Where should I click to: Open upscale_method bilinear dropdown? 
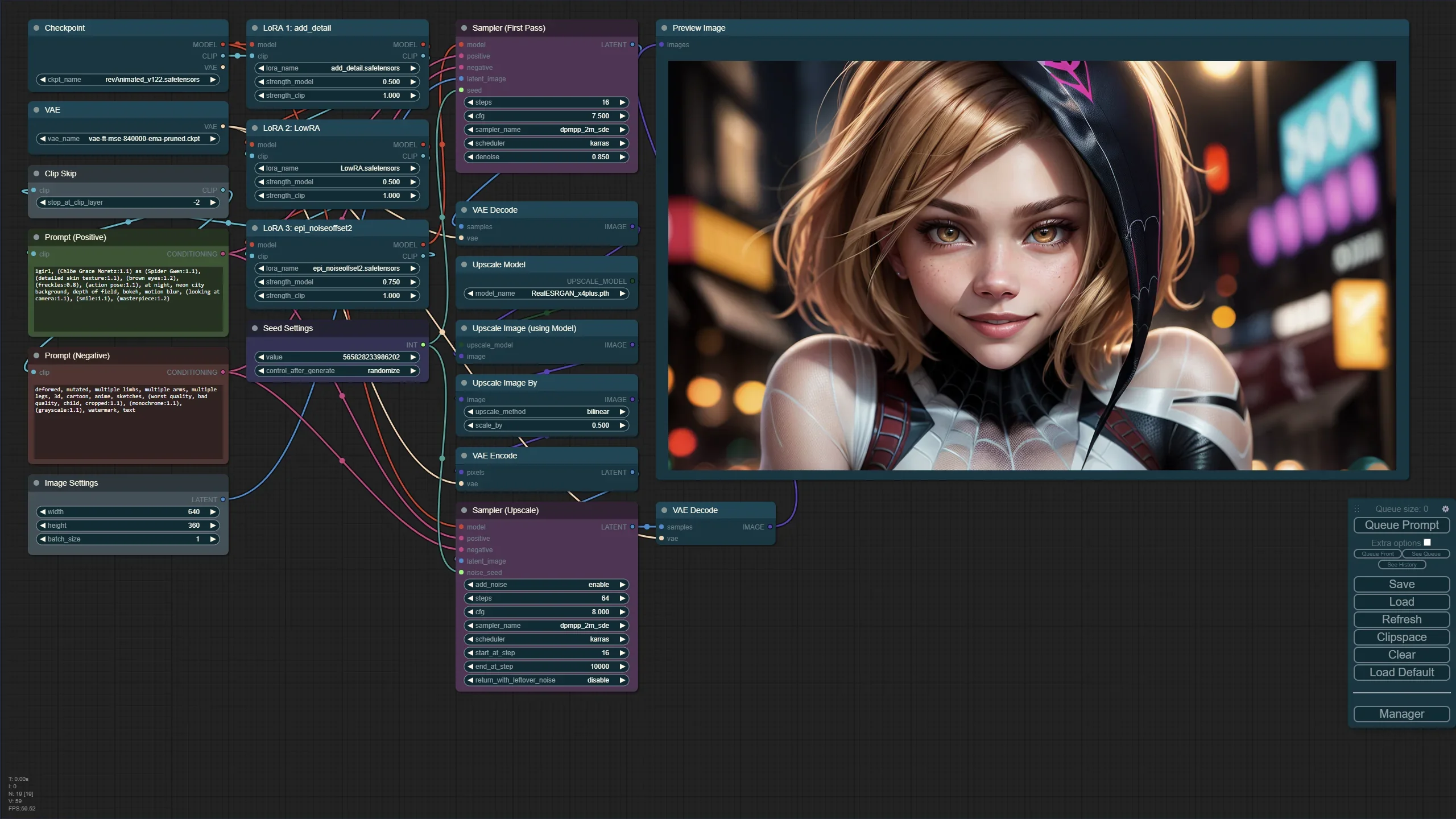point(546,412)
